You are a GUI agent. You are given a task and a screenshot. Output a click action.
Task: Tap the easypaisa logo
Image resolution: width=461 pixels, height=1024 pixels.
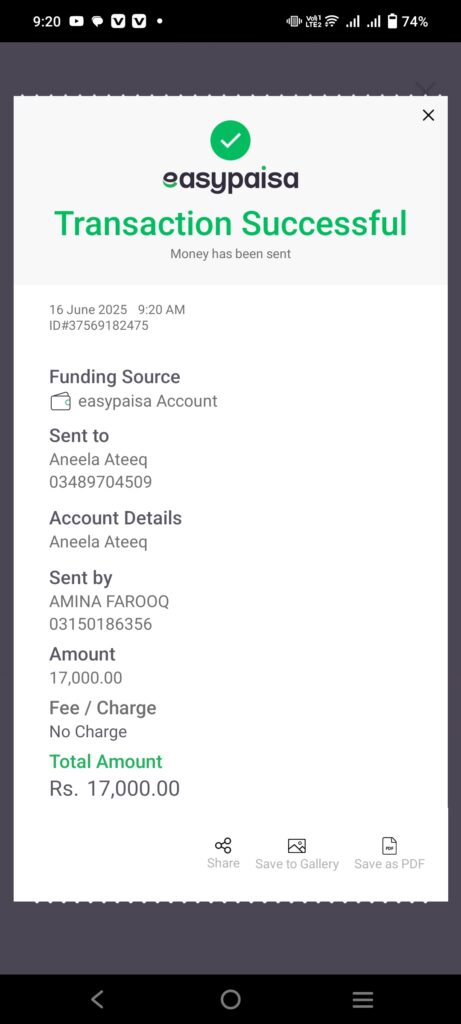point(230,180)
